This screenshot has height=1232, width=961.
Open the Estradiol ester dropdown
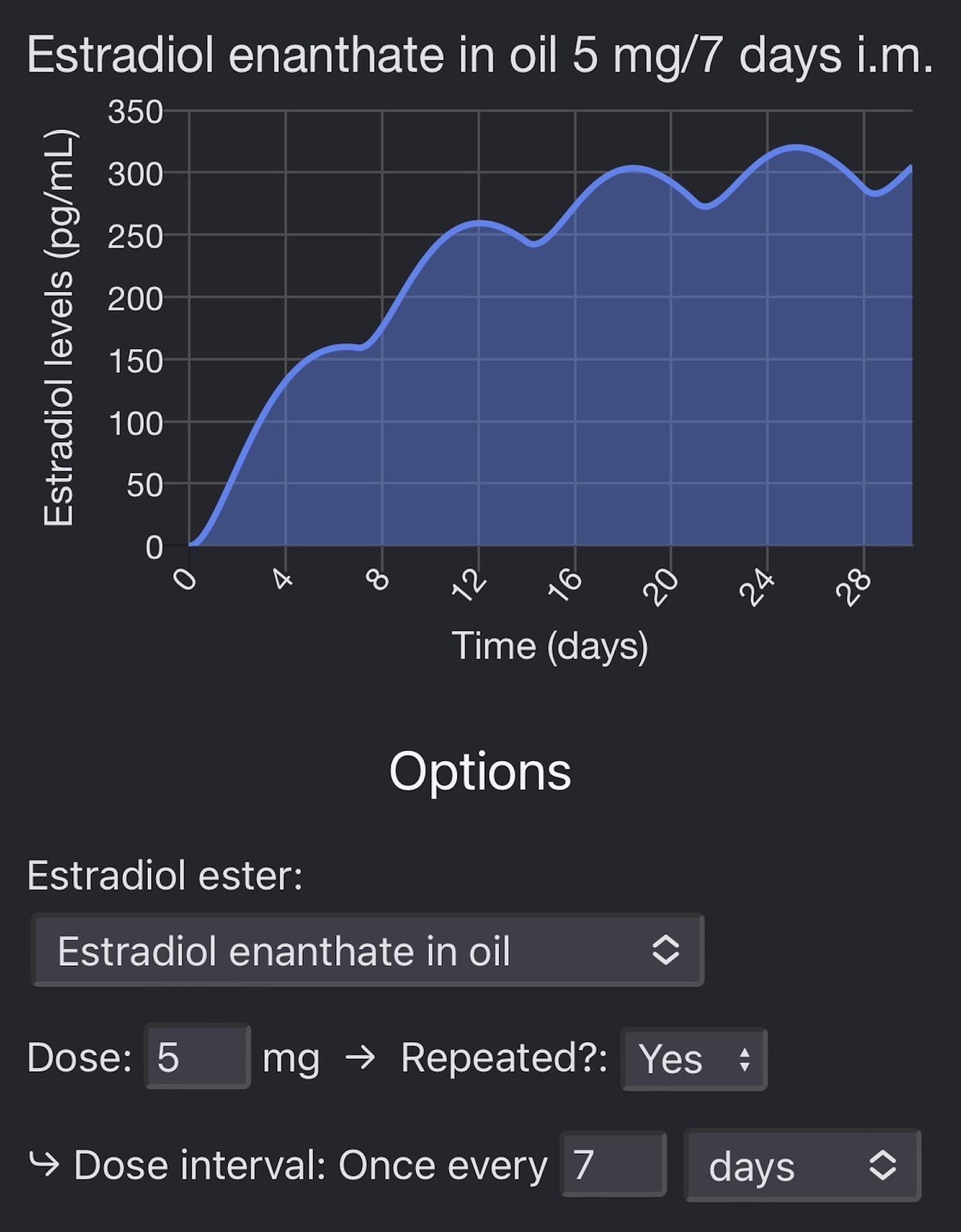click(368, 950)
